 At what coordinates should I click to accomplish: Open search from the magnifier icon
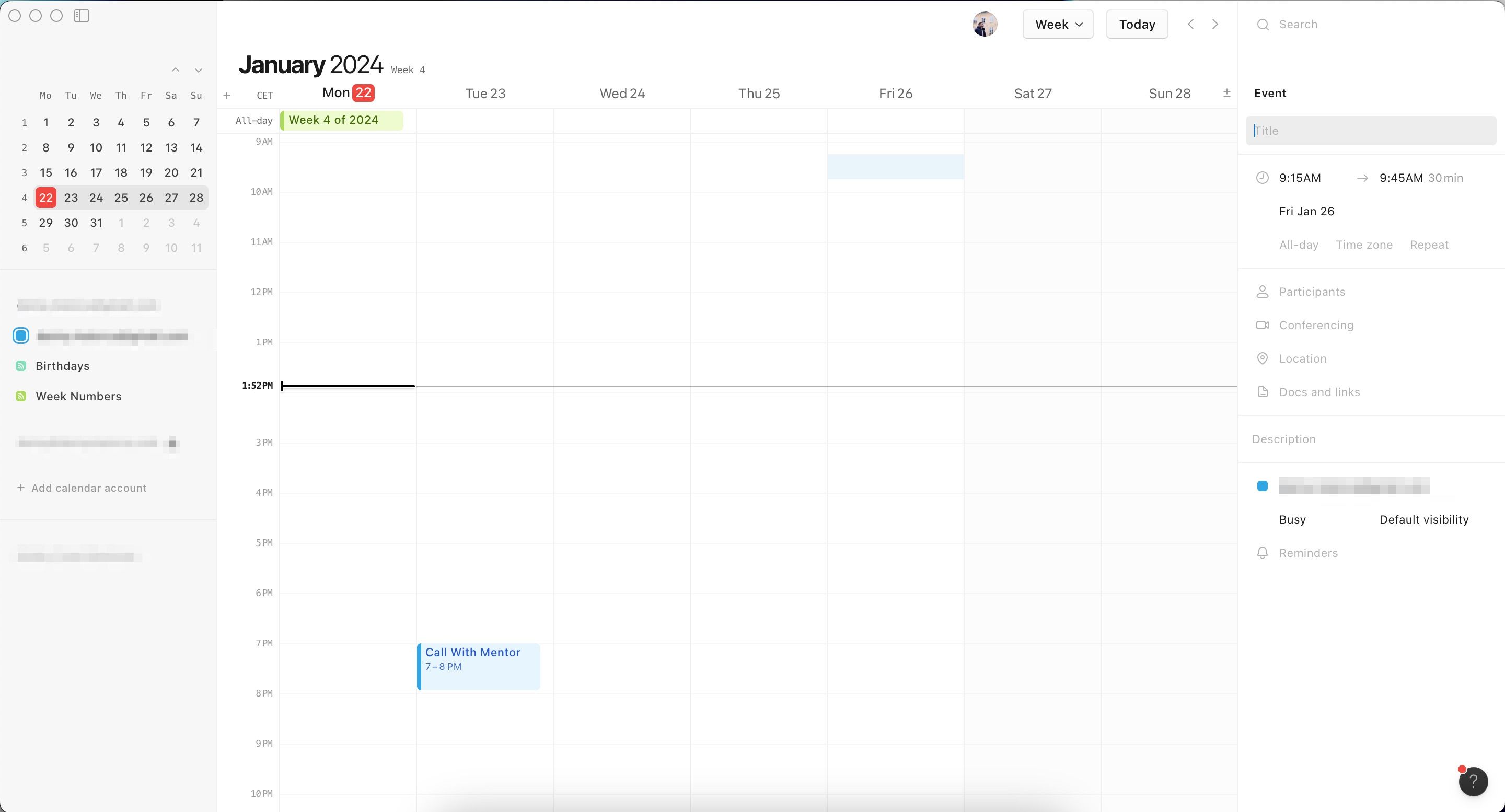[x=1263, y=24]
